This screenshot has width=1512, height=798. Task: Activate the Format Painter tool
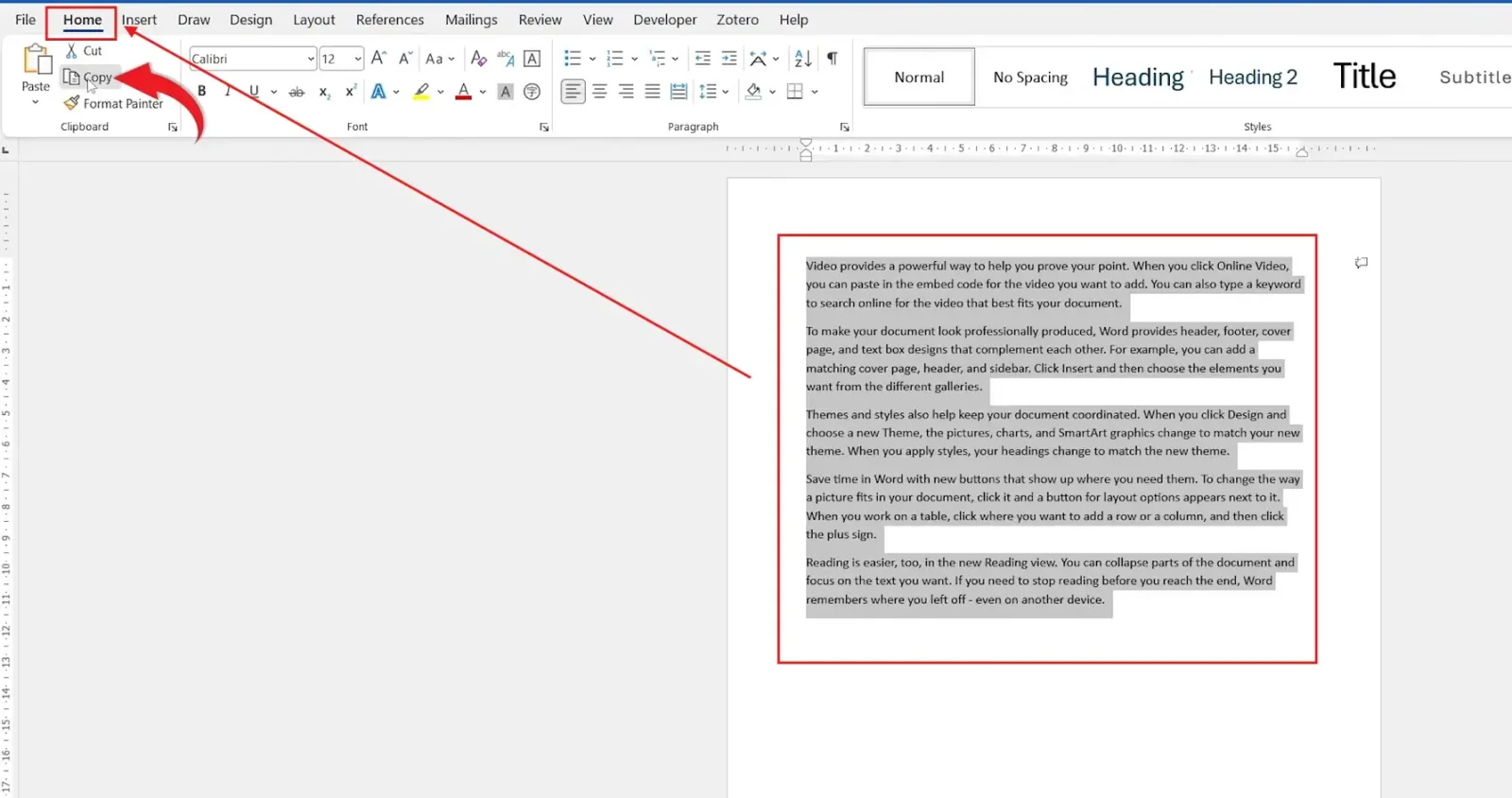pos(113,103)
